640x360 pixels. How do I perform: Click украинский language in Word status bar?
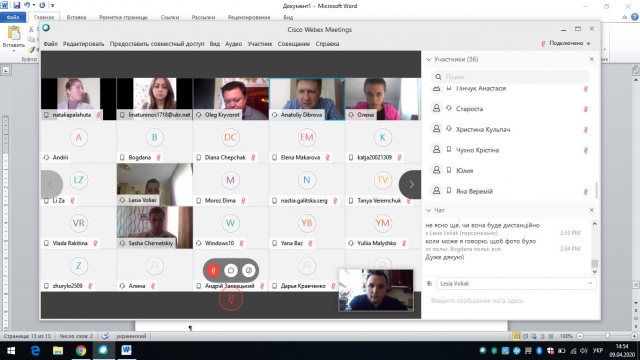click(x=131, y=336)
